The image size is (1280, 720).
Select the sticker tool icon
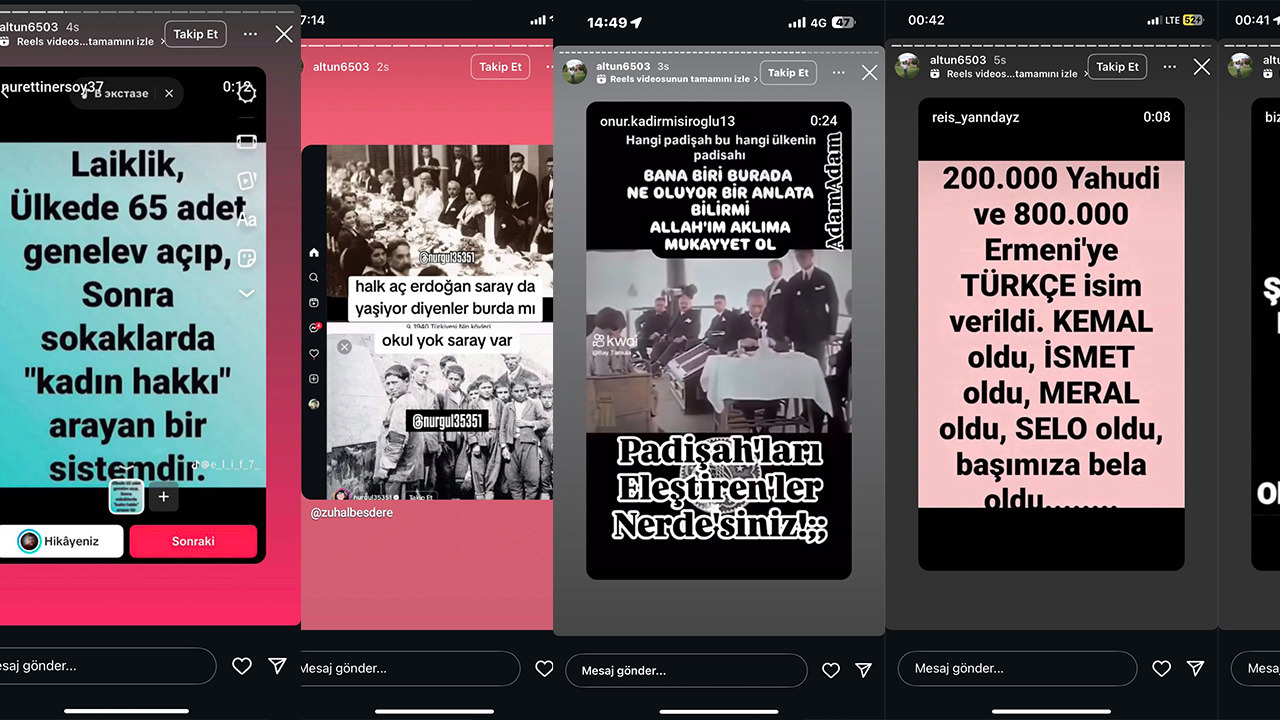(x=246, y=257)
